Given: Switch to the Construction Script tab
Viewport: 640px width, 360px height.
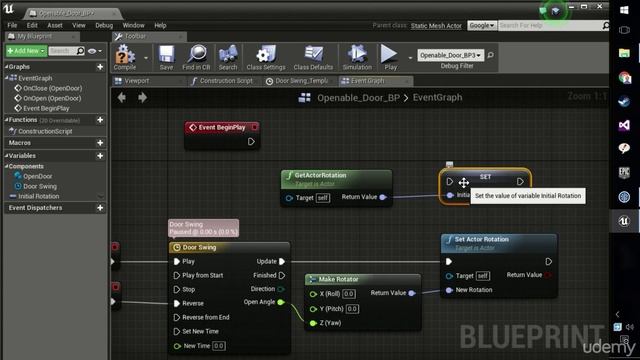Looking at the screenshot, I should point(226,81).
